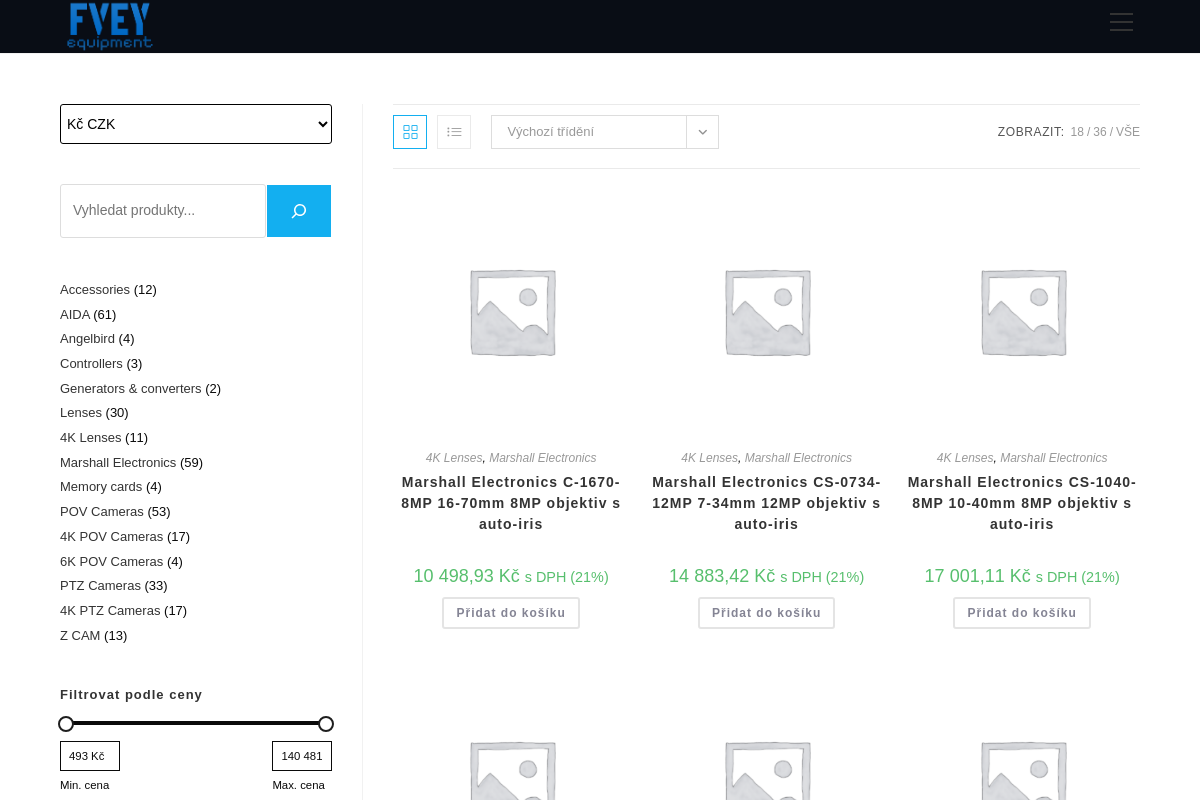Switch to list view layout

click(x=454, y=132)
